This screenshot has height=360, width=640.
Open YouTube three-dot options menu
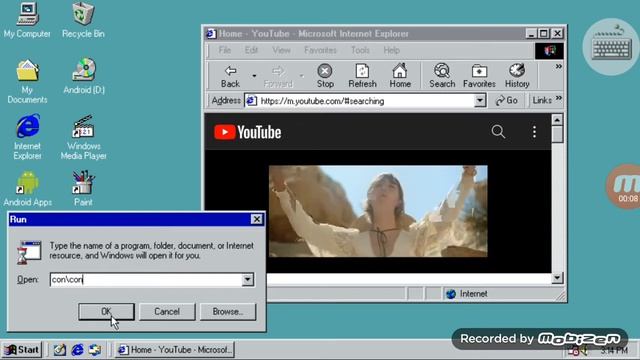(x=534, y=132)
